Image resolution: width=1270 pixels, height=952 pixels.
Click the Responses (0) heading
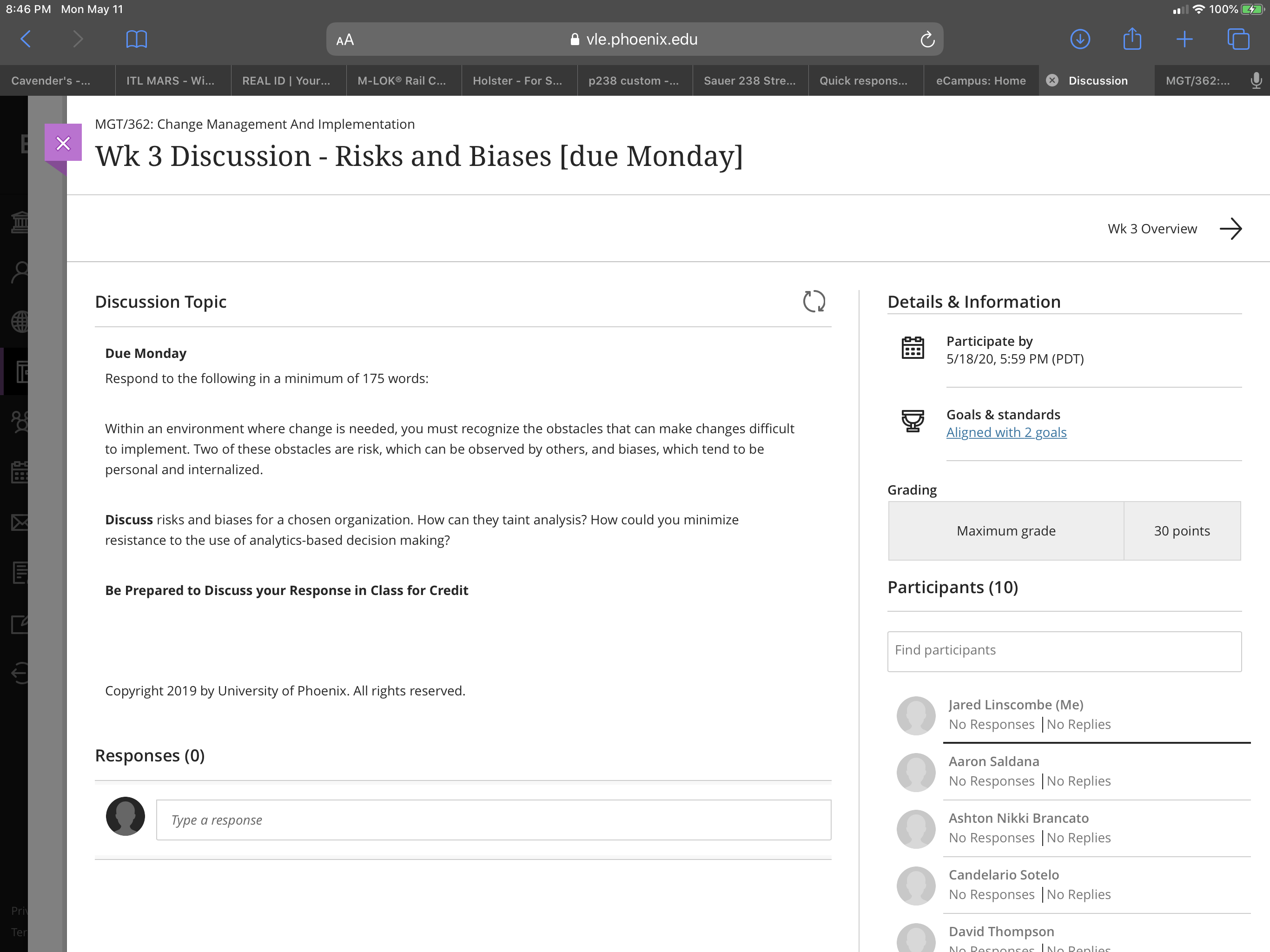click(149, 755)
